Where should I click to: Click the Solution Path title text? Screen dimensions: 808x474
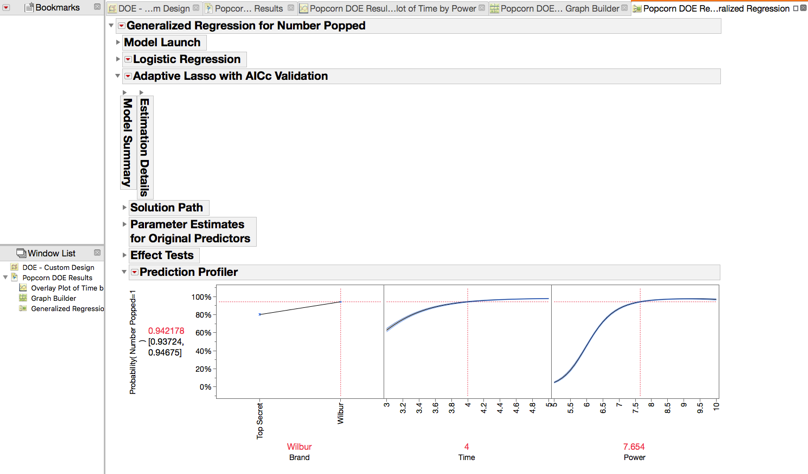tap(166, 207)
